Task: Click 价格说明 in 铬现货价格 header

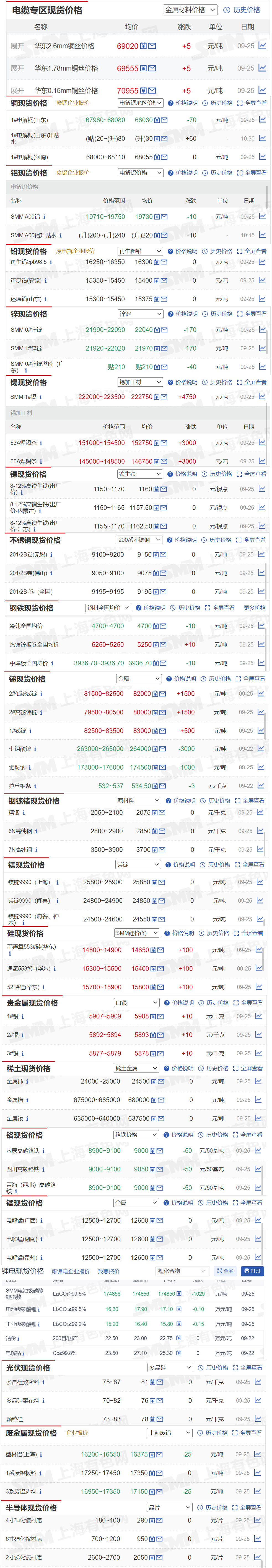Action: [x=182, y=1135]
